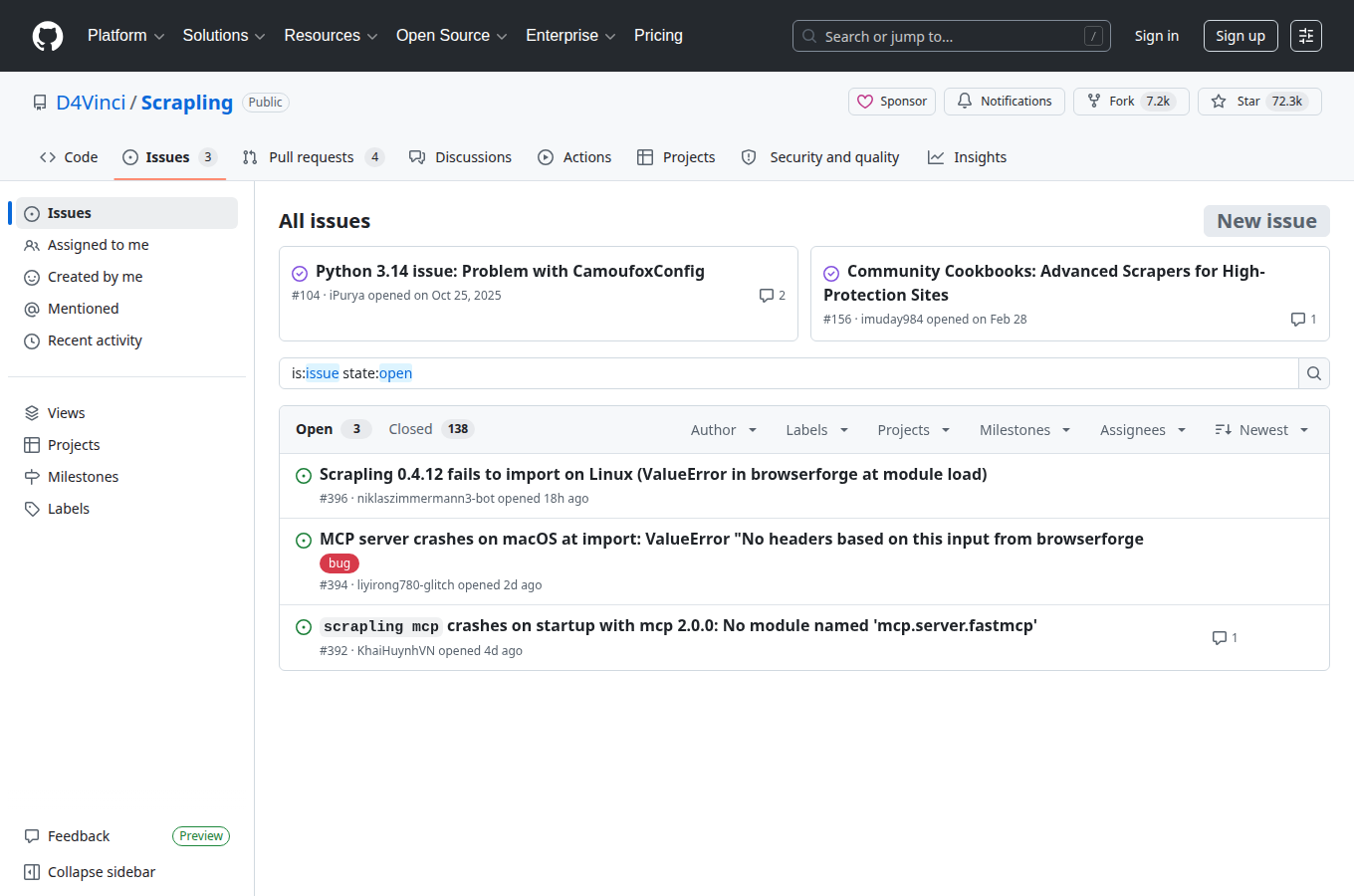
Task: Click comment icon on Community Cookbooks card
Action: 1297,320
